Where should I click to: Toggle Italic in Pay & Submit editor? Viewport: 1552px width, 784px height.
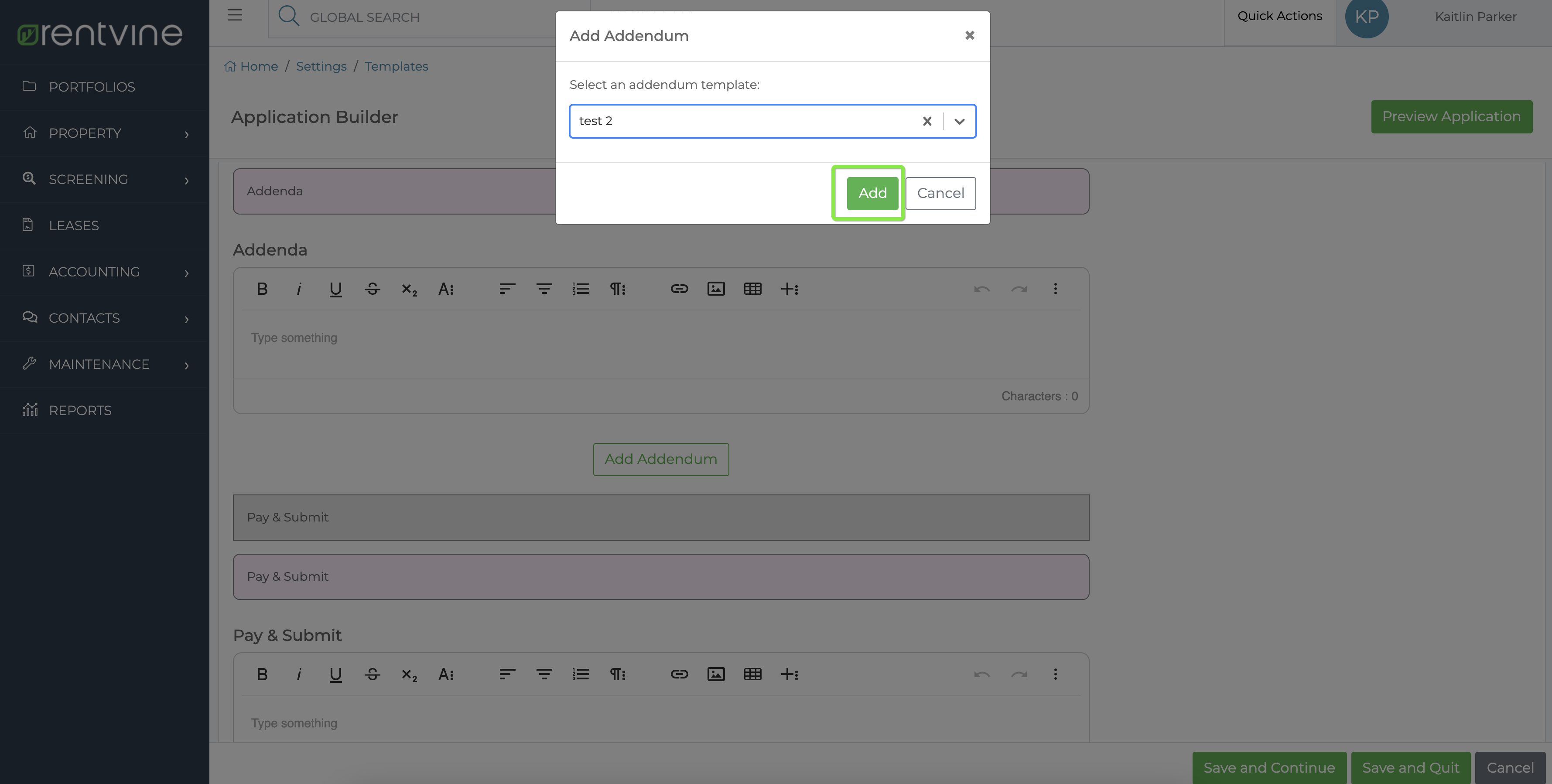tap(298, 675)
